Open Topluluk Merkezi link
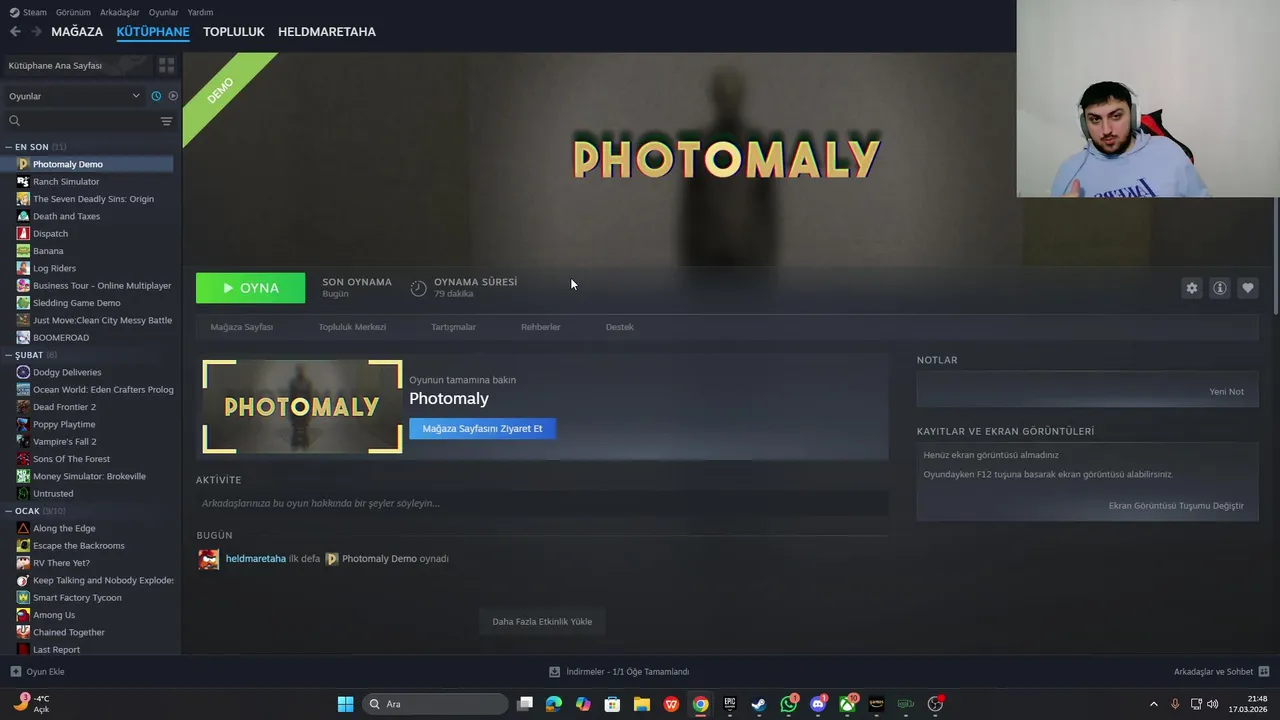1280x720 pixels. click(352, 327)
